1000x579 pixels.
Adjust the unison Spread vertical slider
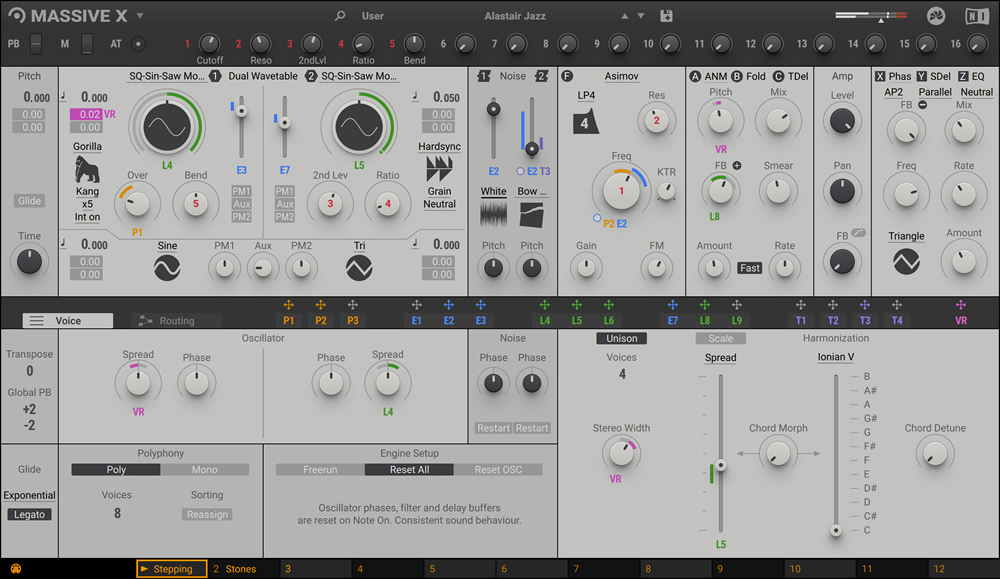point(721,465)
